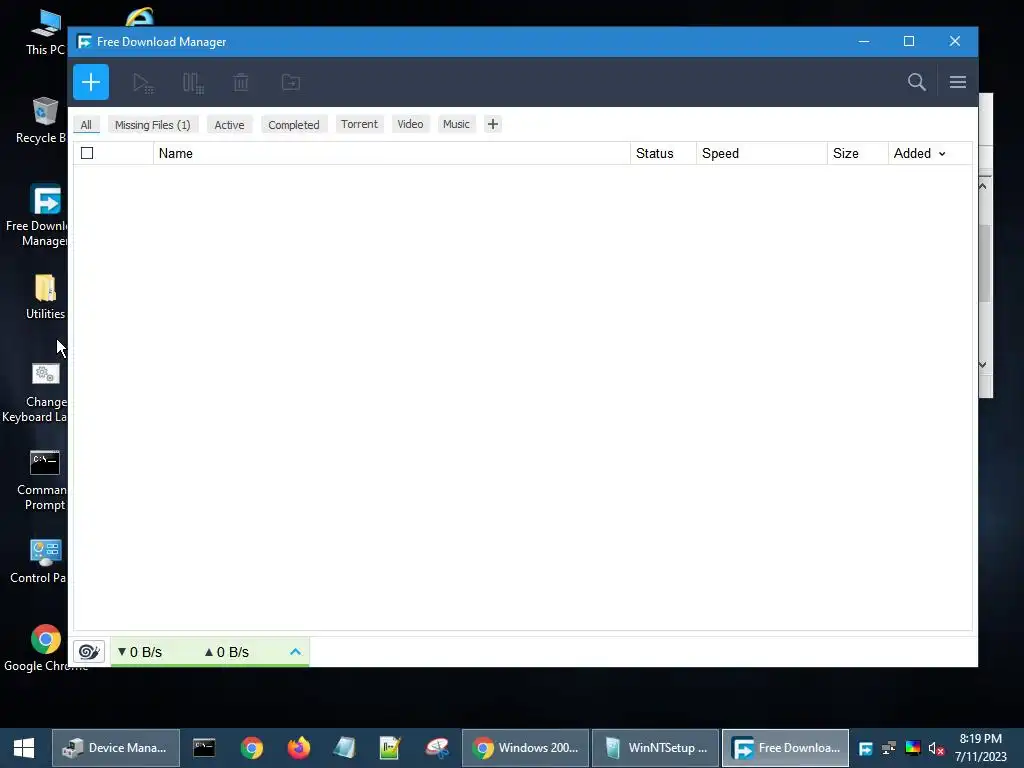The height and width of the screenshot is (768, 1024).
Task: Click the start all downloads play icon
Action: pyautogui.click(x=143, y=83)
